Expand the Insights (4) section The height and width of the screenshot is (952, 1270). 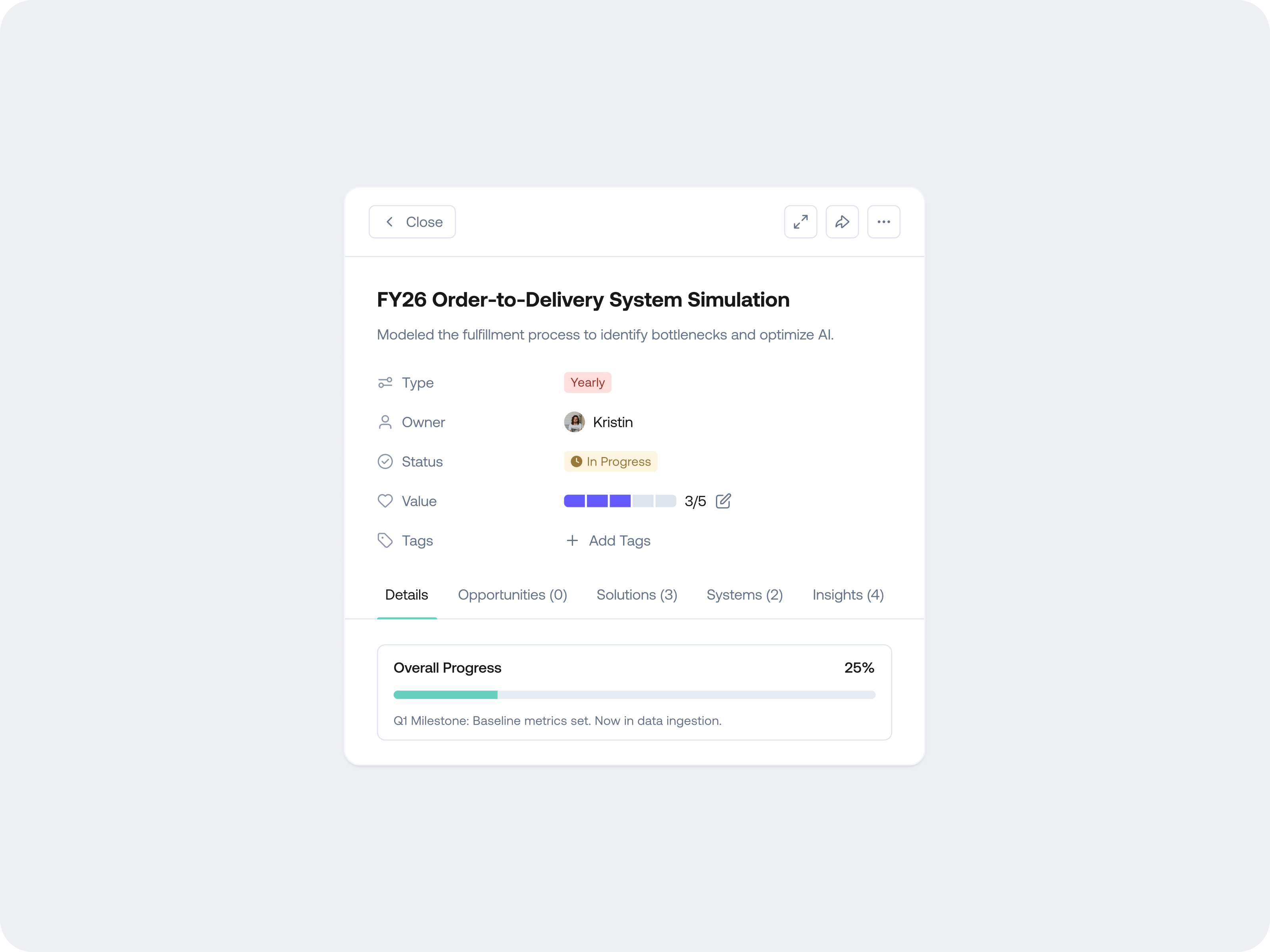click(x=848, y=595)
